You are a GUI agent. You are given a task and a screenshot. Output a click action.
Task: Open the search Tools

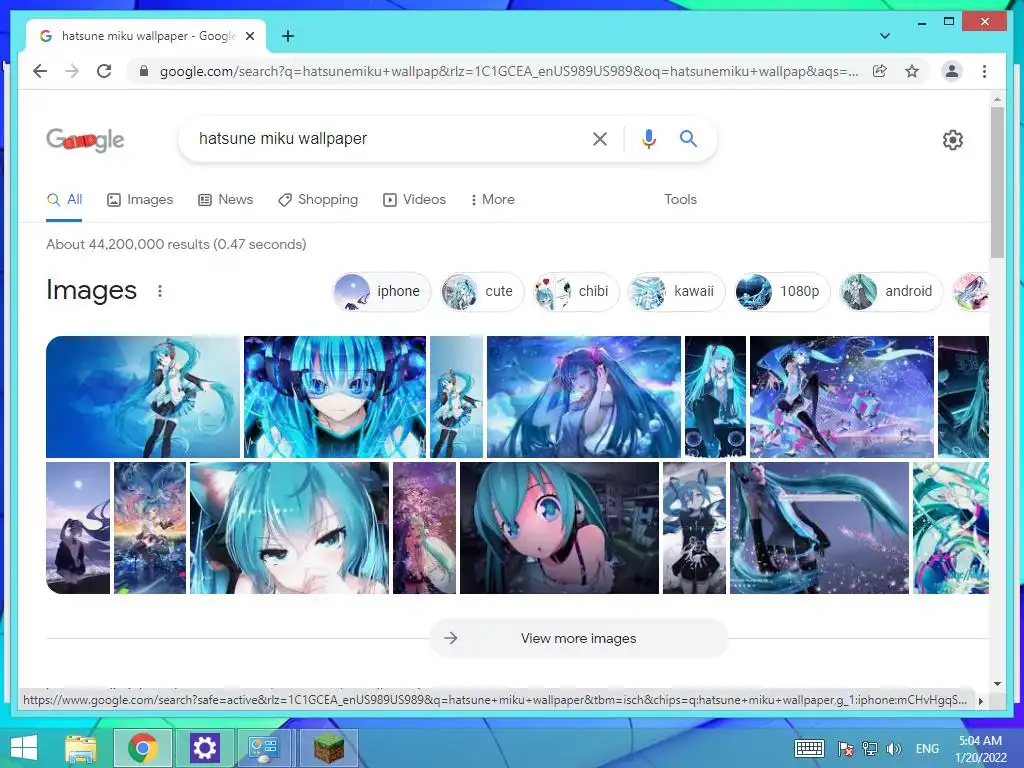[x=680, y=199]
